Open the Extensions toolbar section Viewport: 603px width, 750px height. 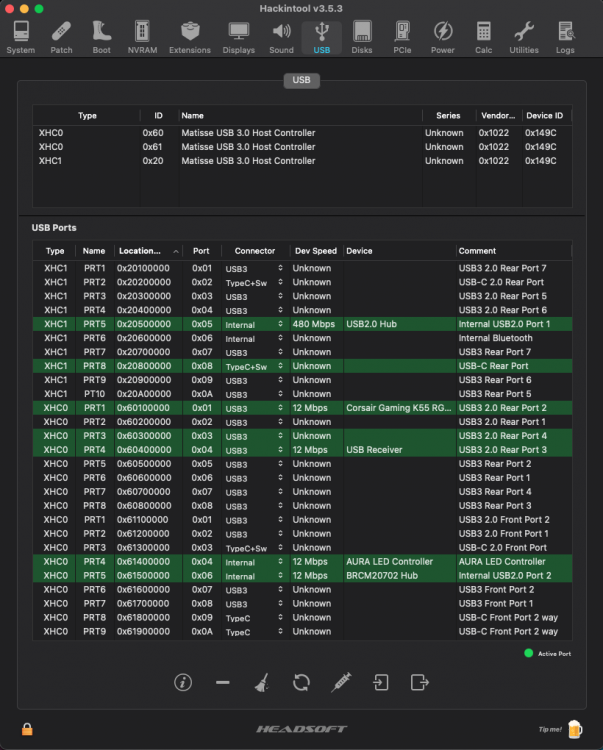(190, 37)
